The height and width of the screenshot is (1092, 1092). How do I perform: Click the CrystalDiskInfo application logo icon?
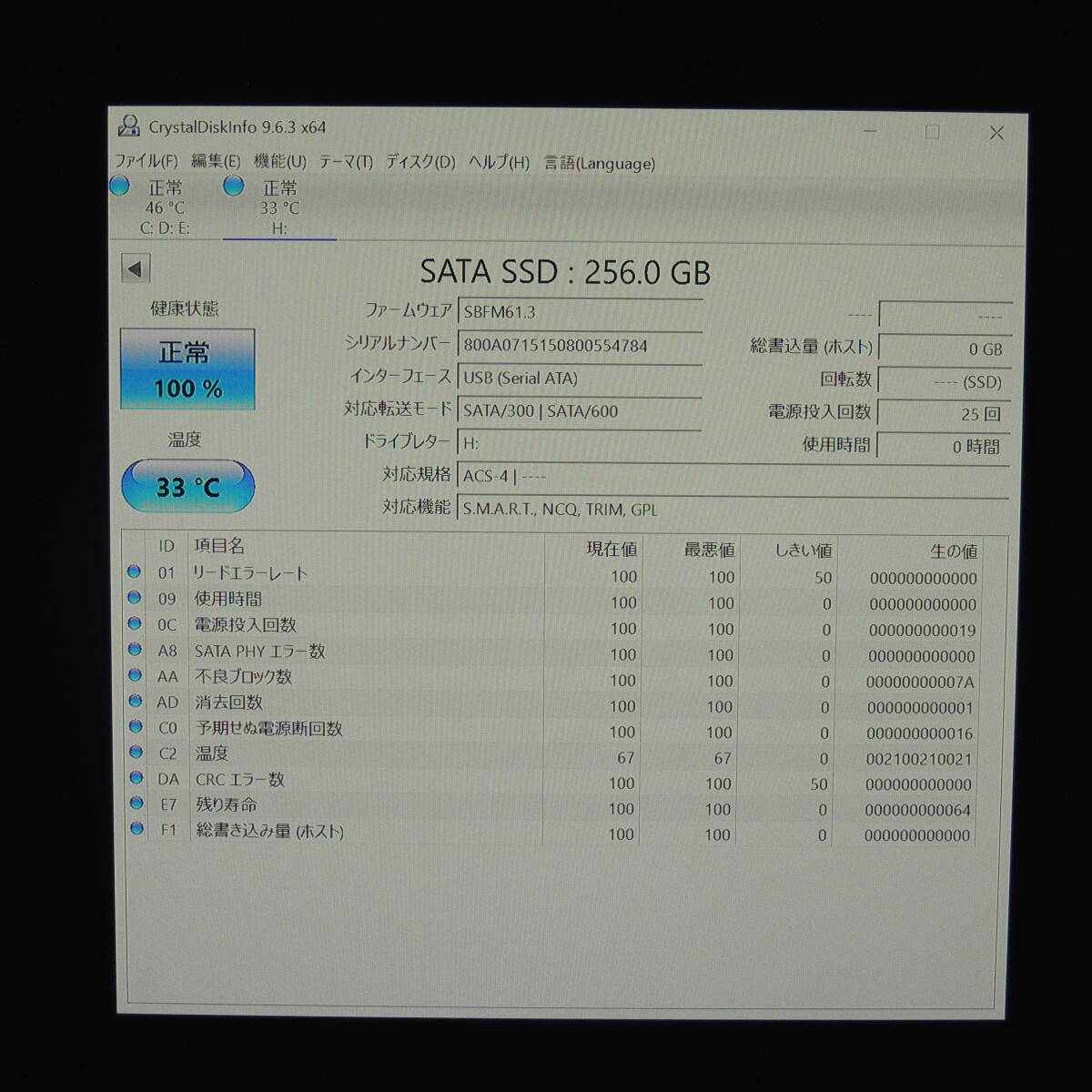pyautogui.click(x=128, y=127)
